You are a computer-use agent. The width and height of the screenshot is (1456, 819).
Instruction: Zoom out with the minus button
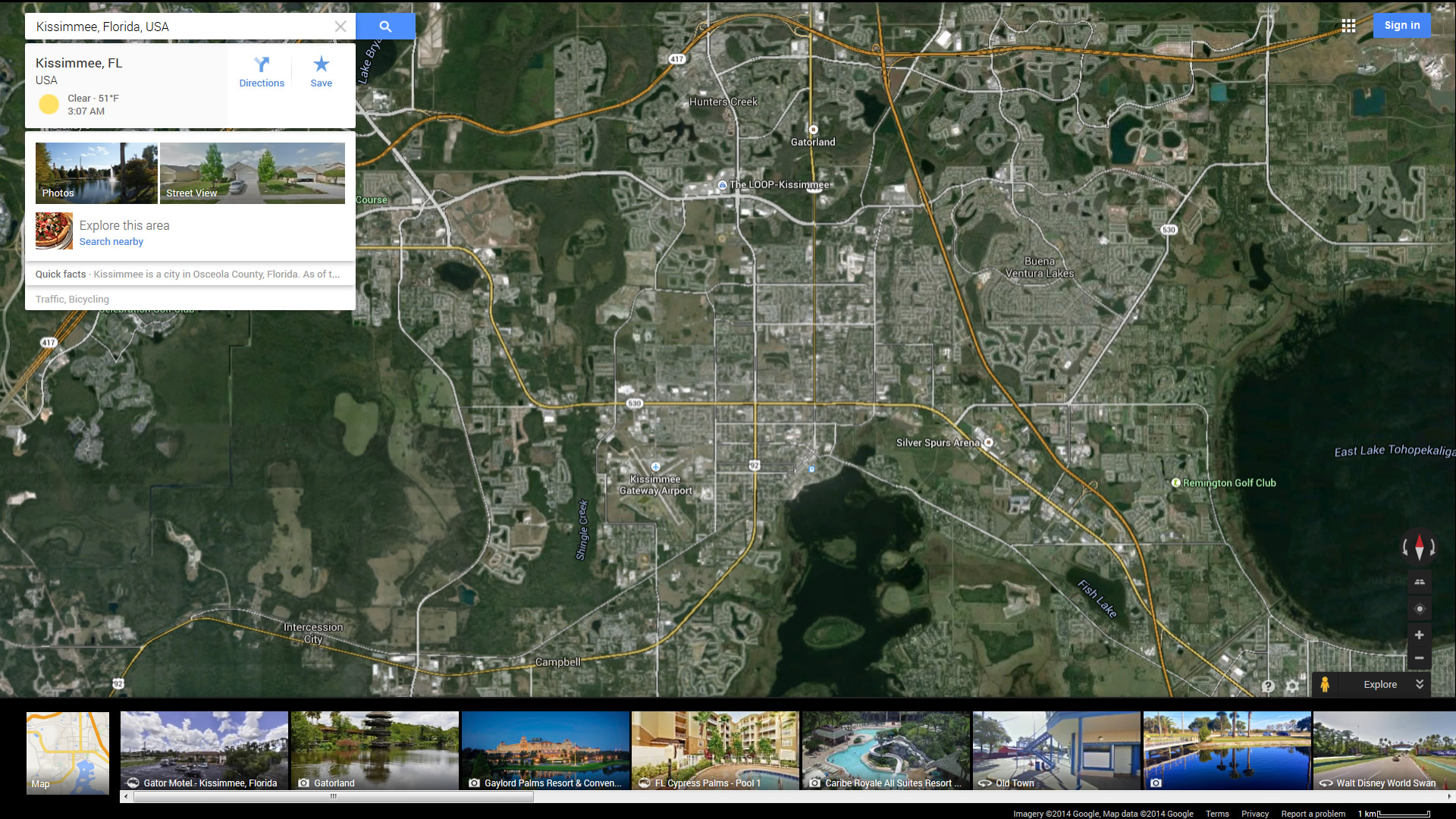coord(1419,657)
